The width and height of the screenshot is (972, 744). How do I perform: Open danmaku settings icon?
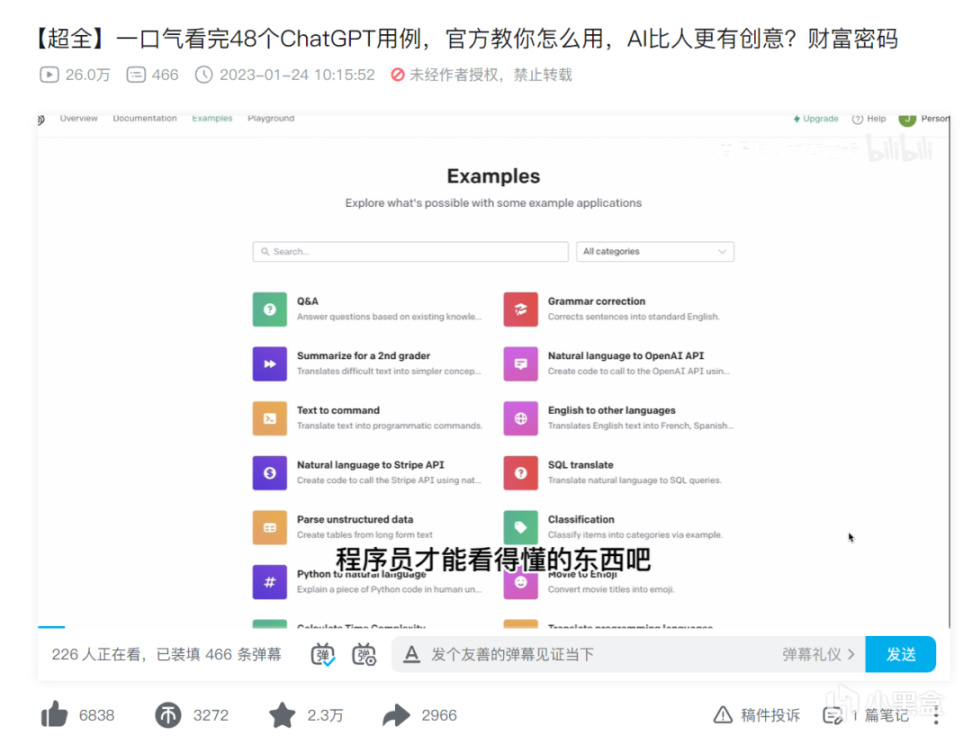(364, 654)
